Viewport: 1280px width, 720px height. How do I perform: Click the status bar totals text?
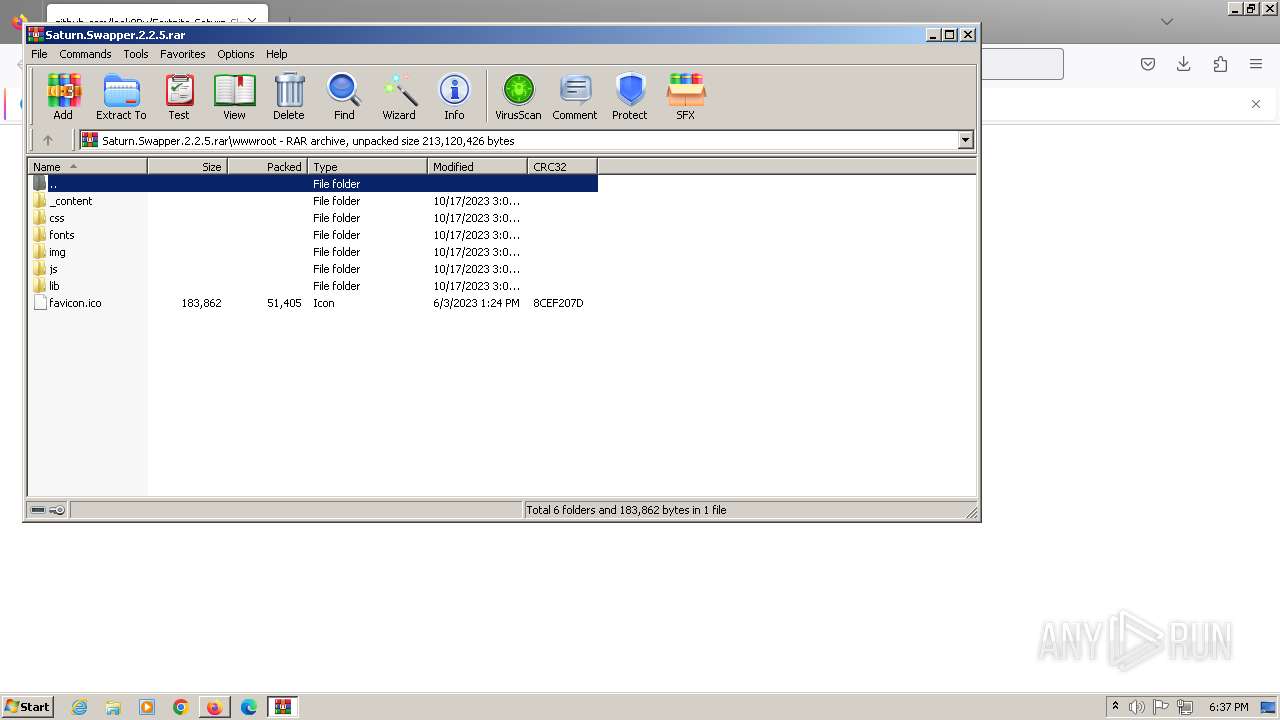tap(626, 510)
